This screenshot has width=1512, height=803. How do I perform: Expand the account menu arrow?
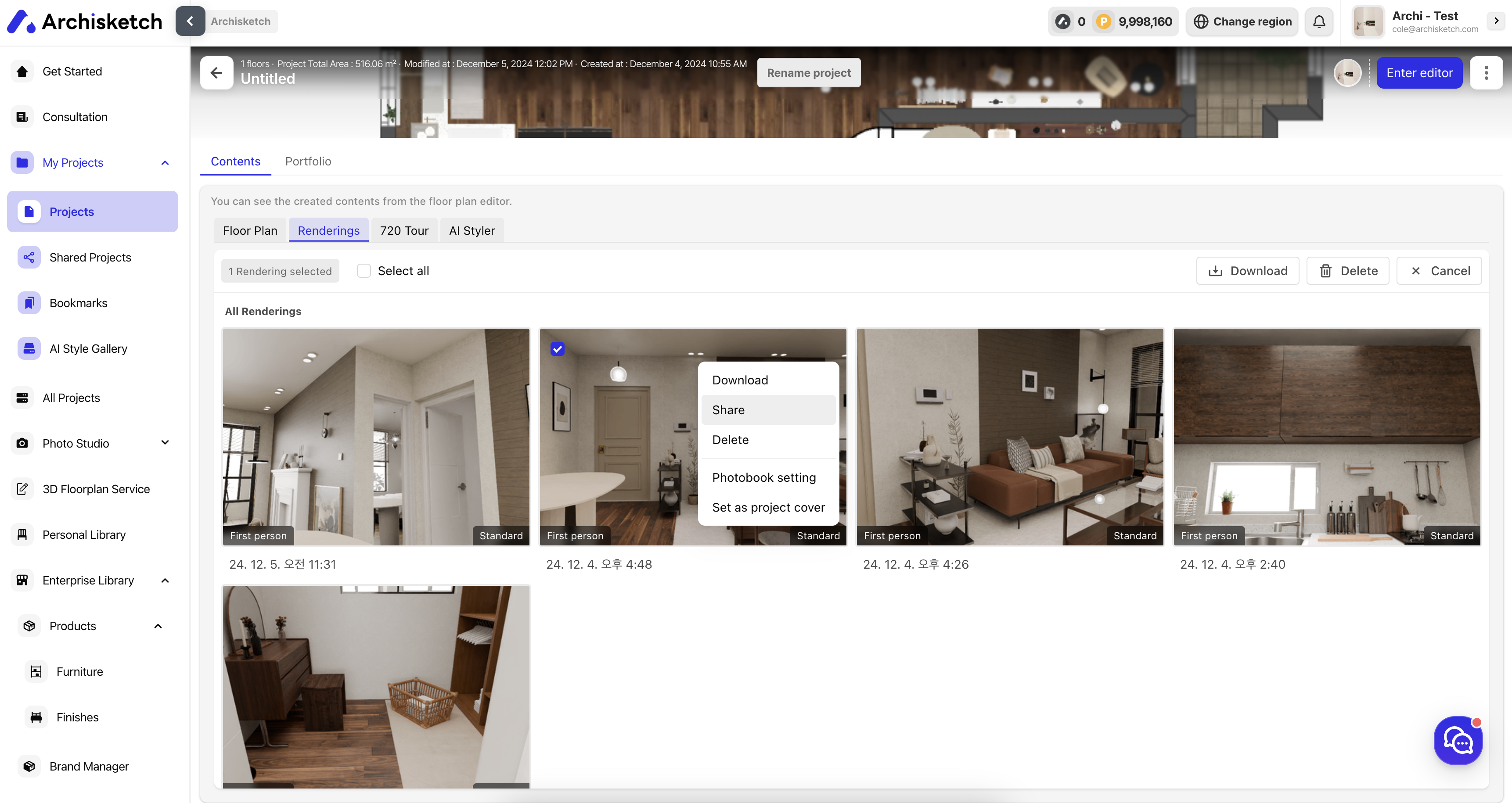click(1496, 21)
